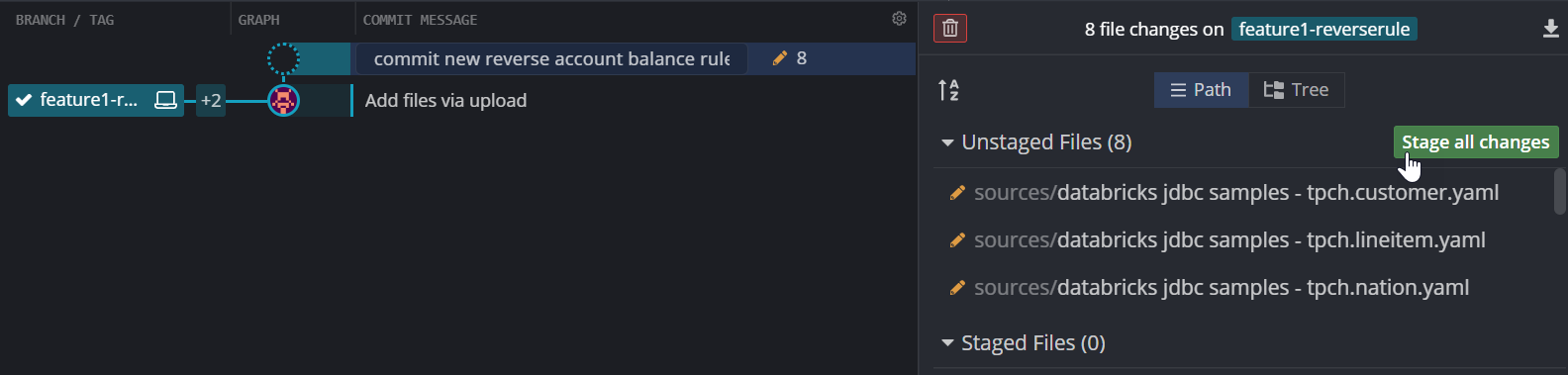Select the WIP dotted circle node
The image size is (1568, 375).
click(x=283, y=58)
